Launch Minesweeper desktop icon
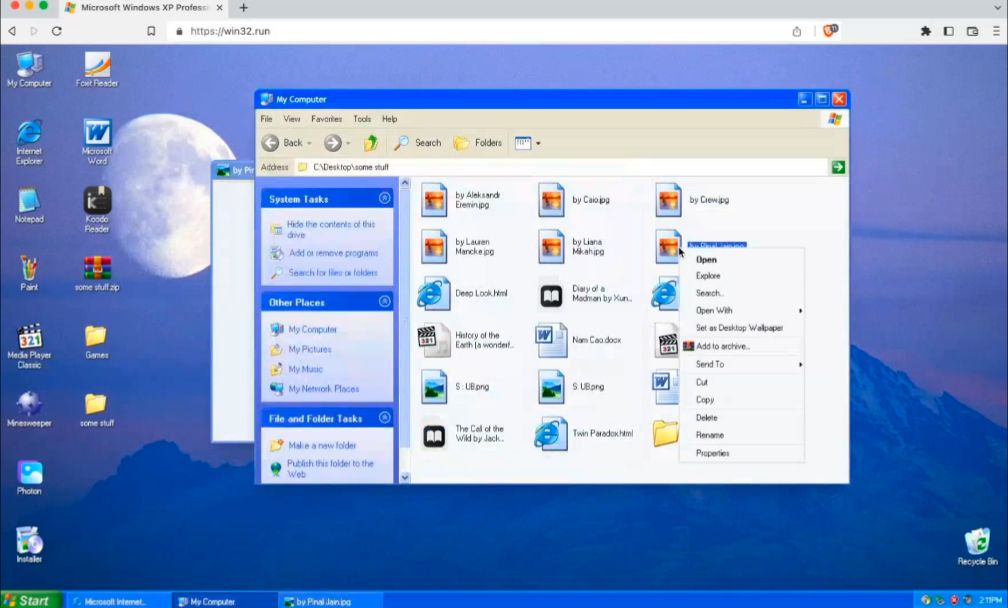 29,409
